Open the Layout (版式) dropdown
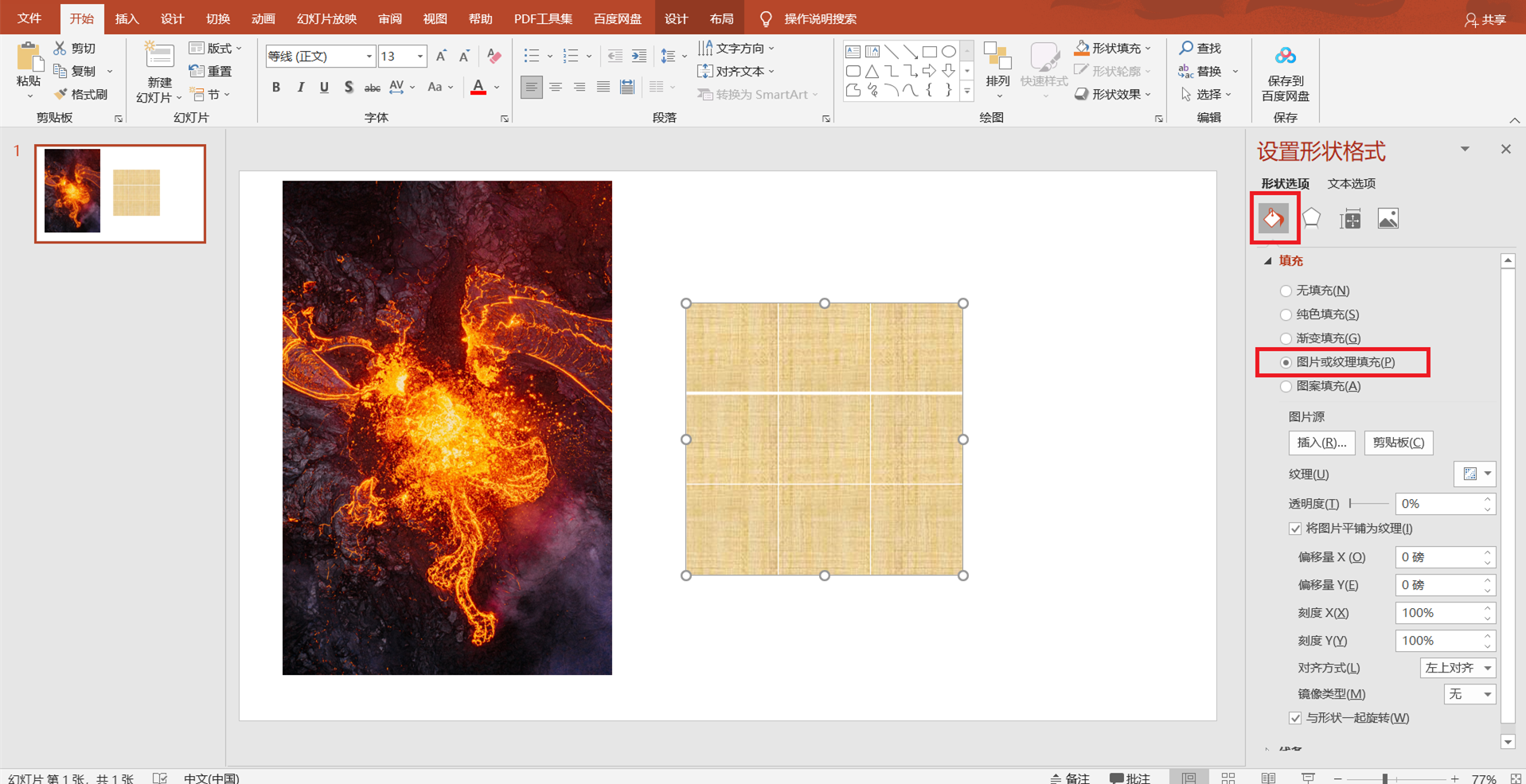Viewport: 1526px width, 784px height. 215,48
